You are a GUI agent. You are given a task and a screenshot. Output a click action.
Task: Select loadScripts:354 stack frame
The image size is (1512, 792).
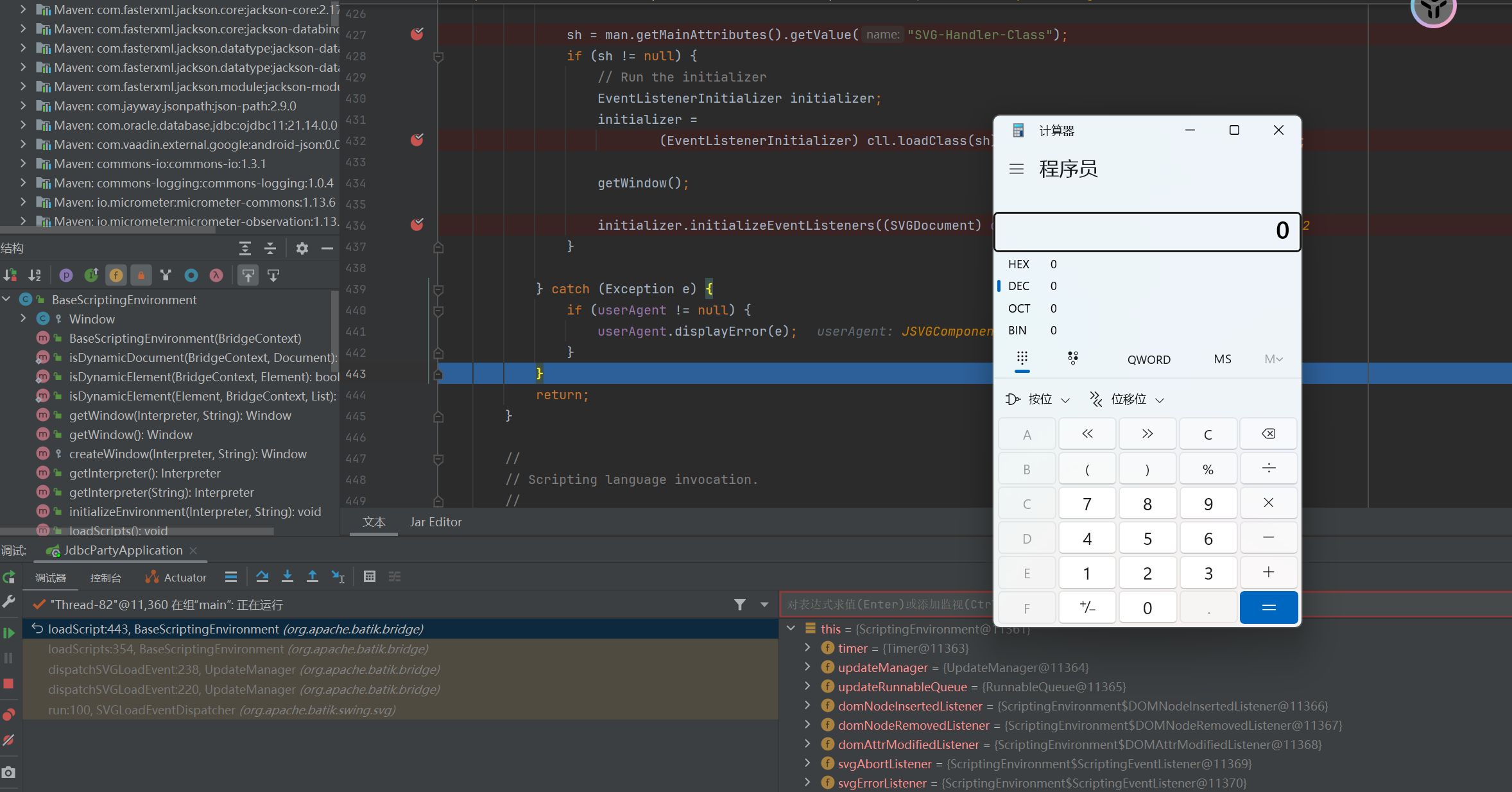tap(400, 649)
